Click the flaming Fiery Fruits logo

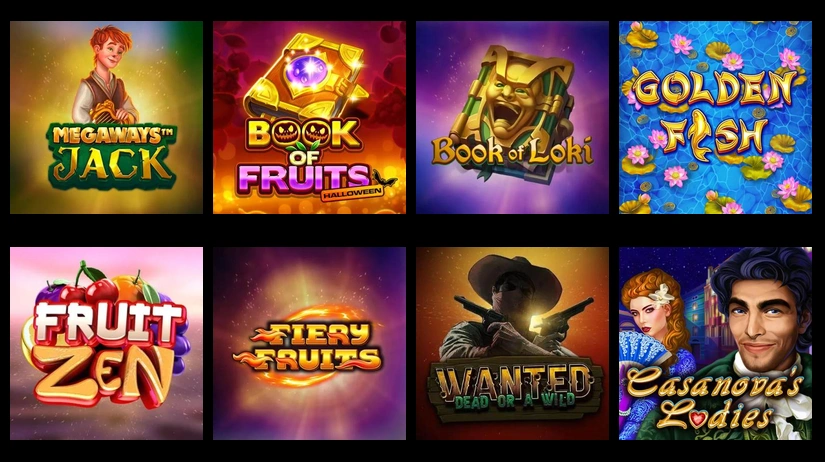(x=308, y=346)
